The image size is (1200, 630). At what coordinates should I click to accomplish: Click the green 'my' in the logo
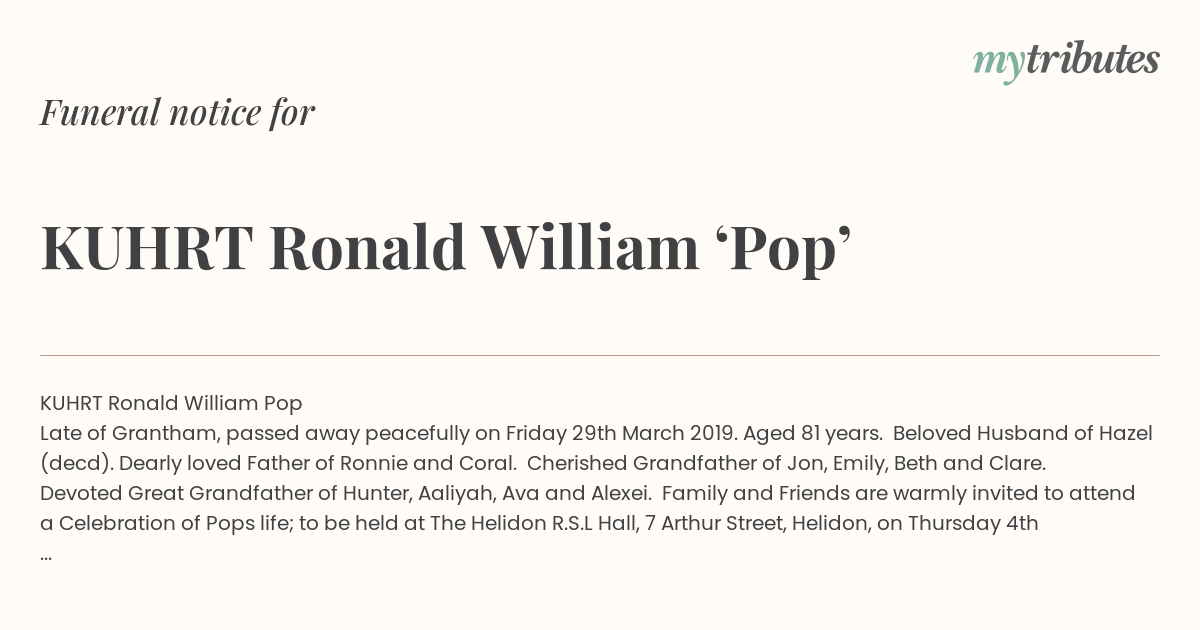[999, 64]
